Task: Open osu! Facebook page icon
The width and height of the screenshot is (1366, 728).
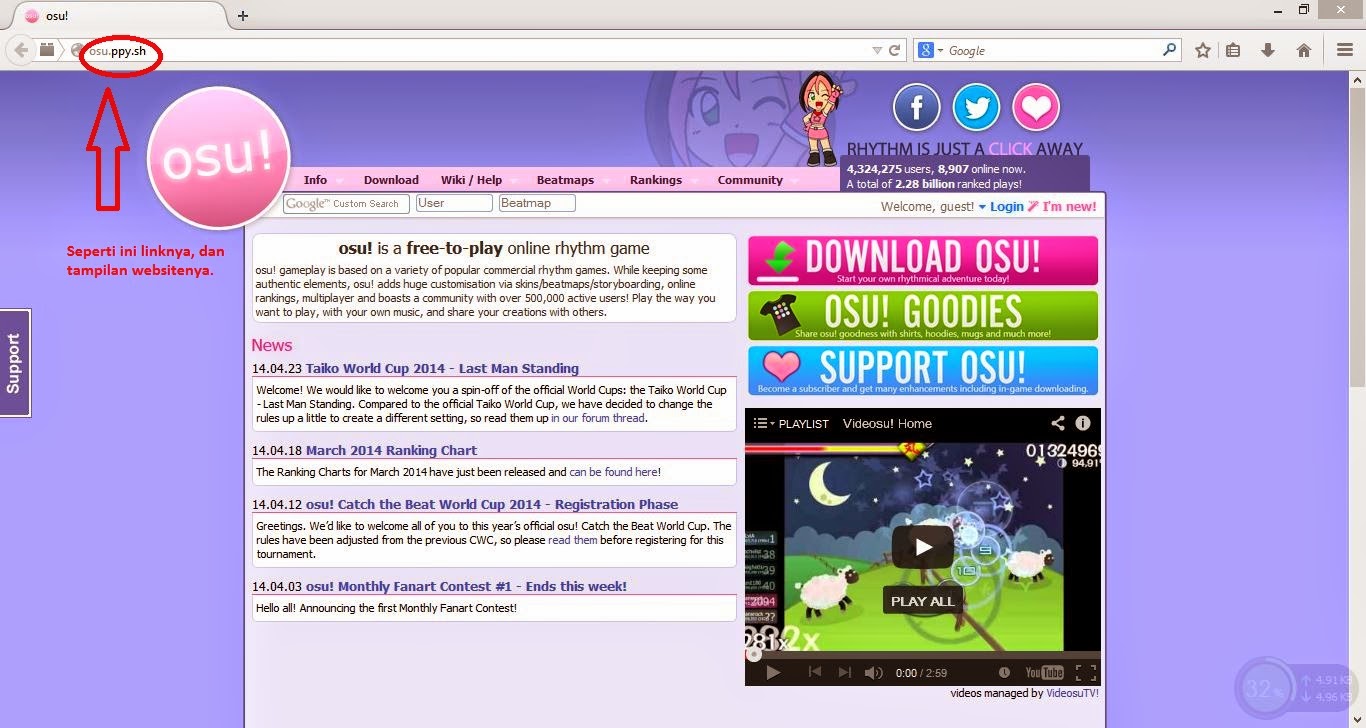Action: pos(917,107)
